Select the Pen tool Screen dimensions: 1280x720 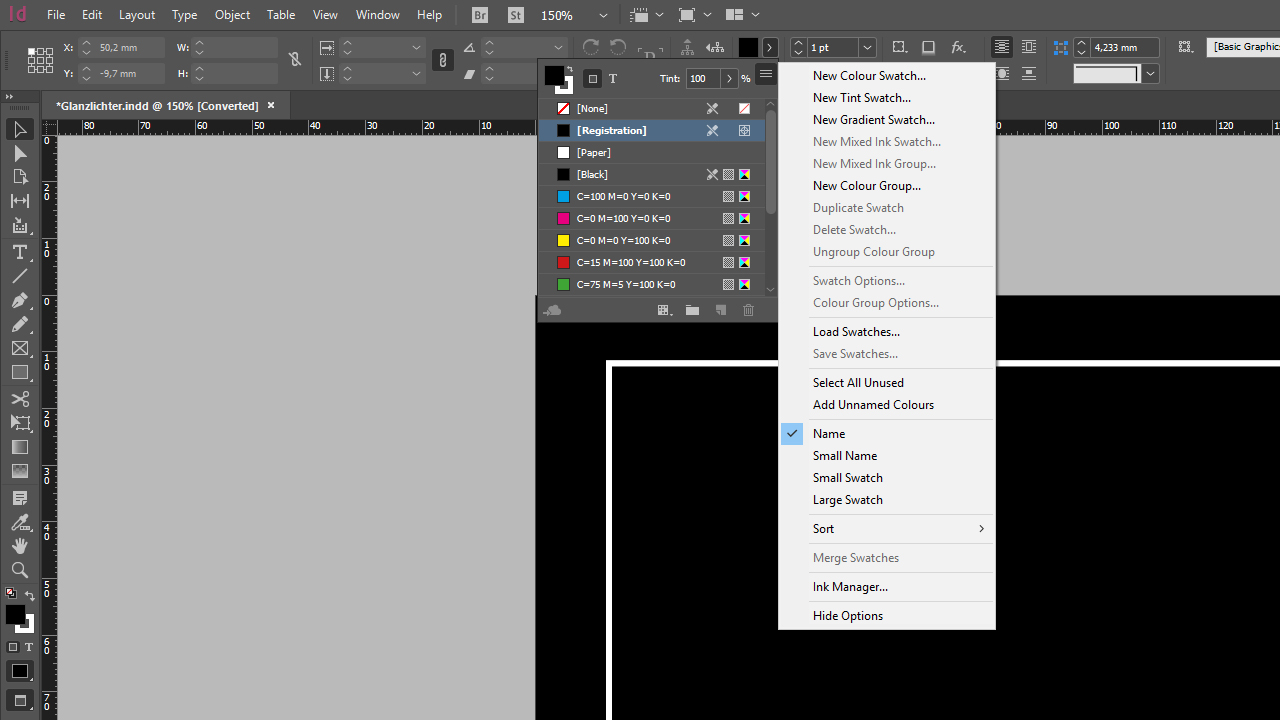point(19,300)
